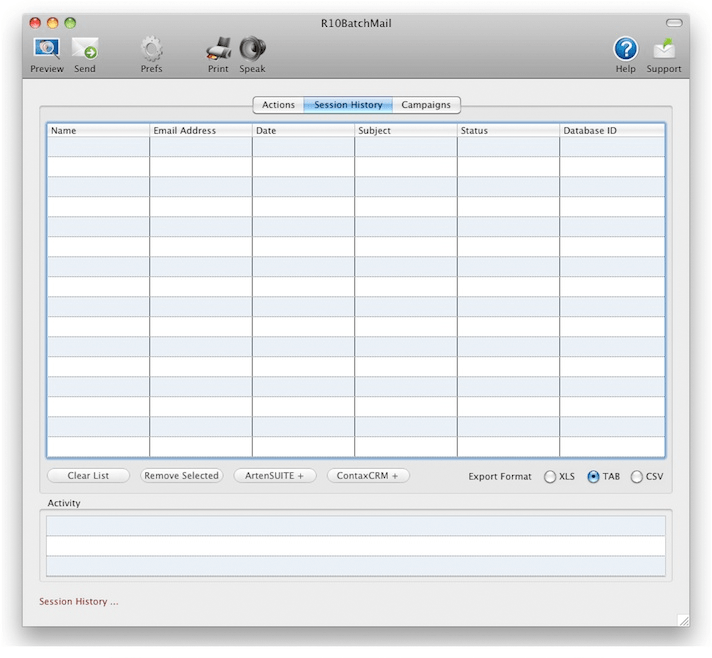Select TAB export format

(x=593, y=476)
